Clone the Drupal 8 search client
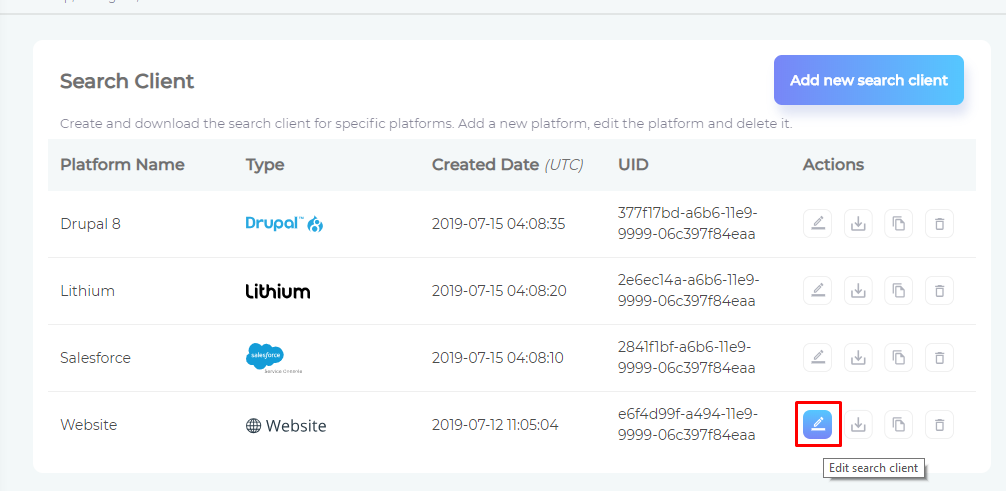 click(898, 224)
